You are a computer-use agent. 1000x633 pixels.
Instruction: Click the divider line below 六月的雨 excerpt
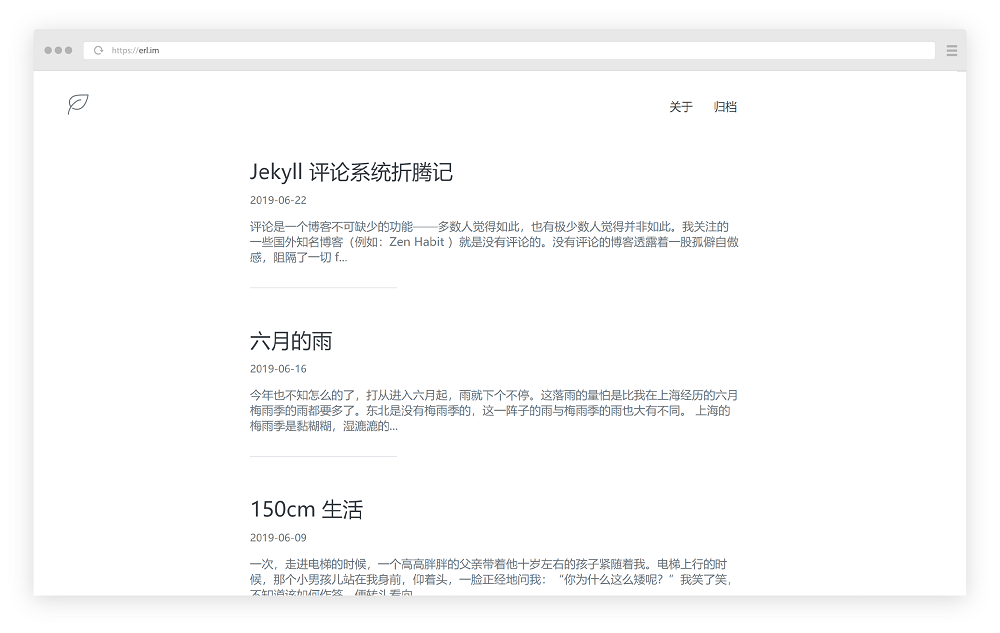click(x=323, y=456)
